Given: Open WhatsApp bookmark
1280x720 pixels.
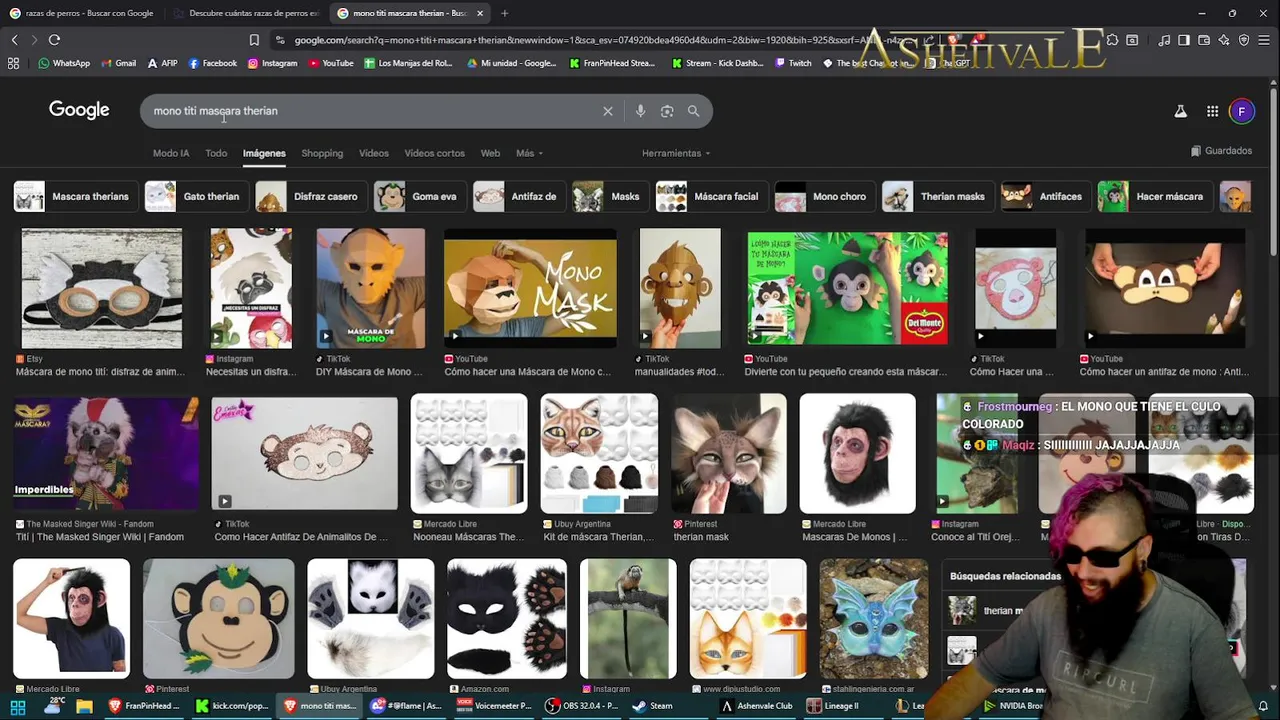Looking at the screenshot, I should 64,63.
